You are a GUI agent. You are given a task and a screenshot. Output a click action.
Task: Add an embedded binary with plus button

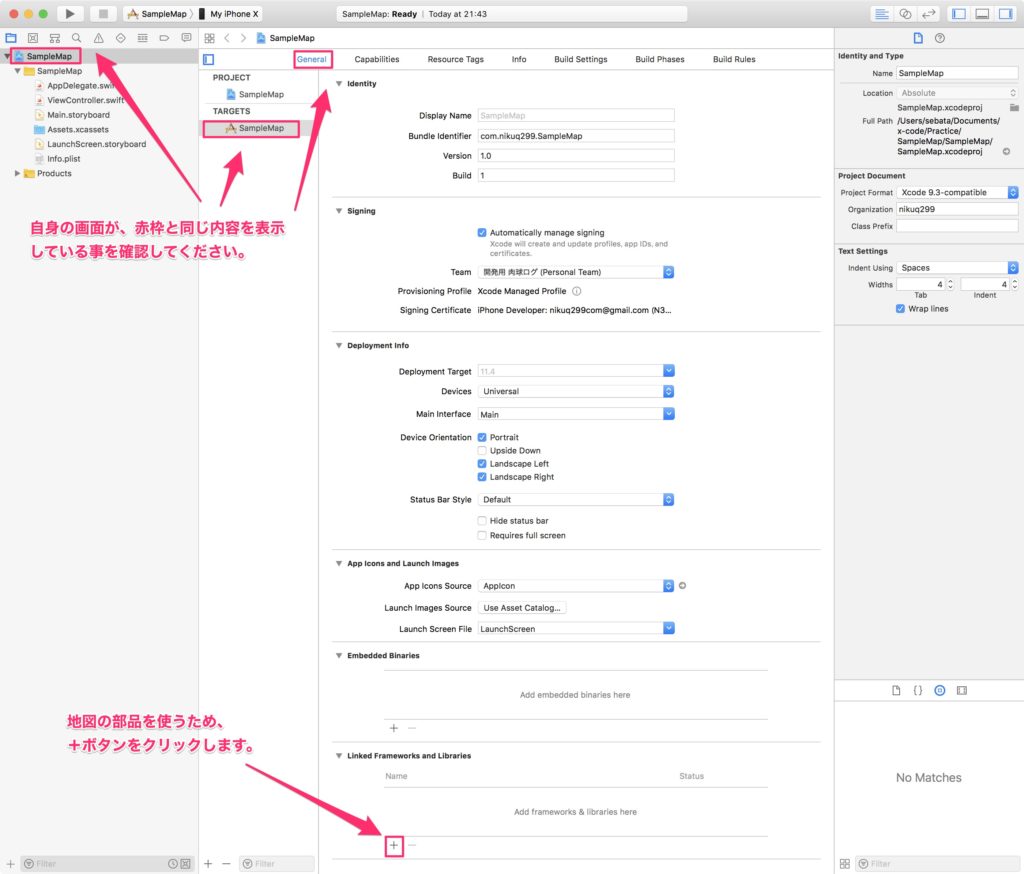coord(394,728)
